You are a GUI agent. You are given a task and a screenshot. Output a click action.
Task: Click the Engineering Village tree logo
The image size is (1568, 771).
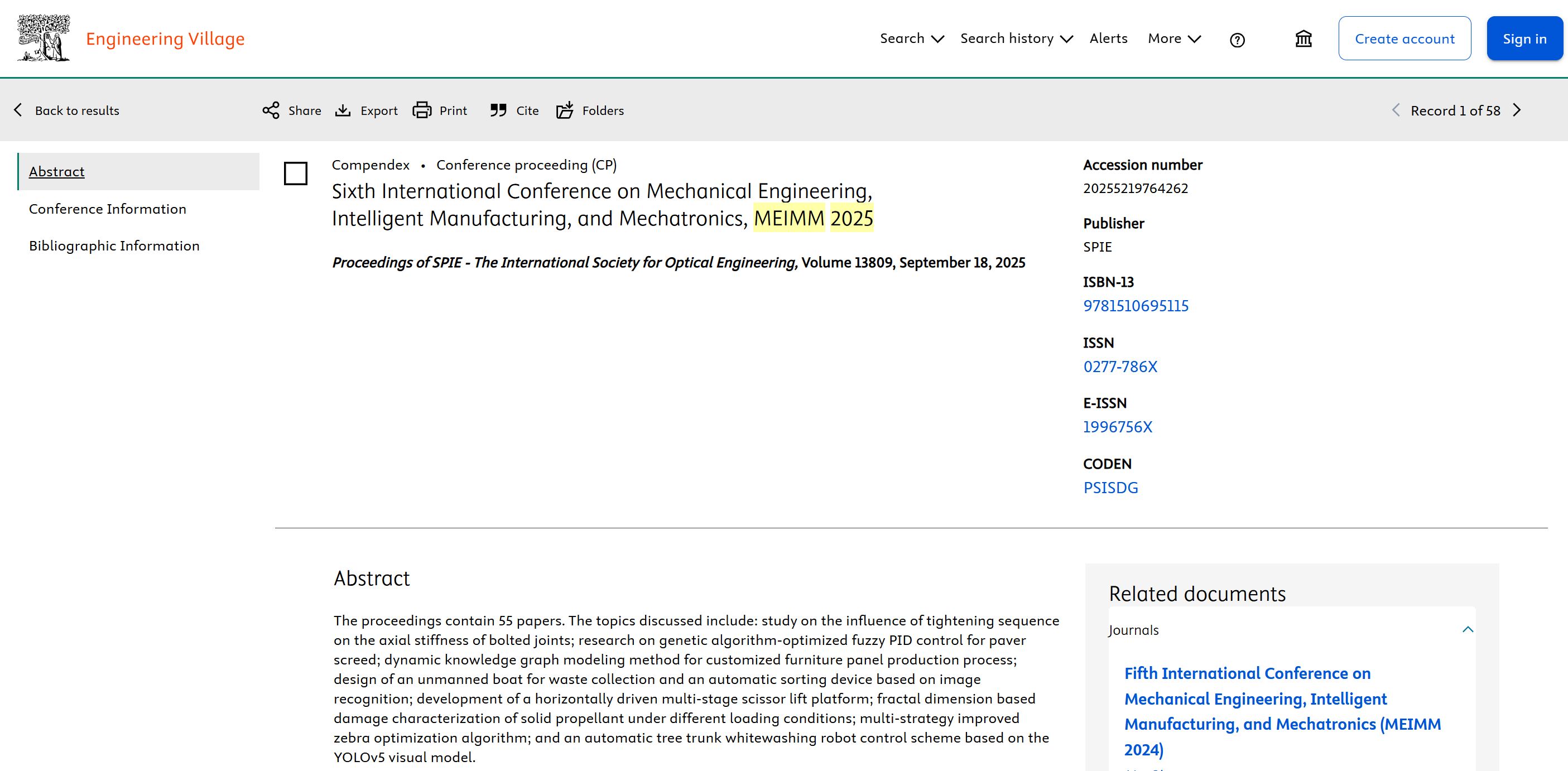coord(43,38)
